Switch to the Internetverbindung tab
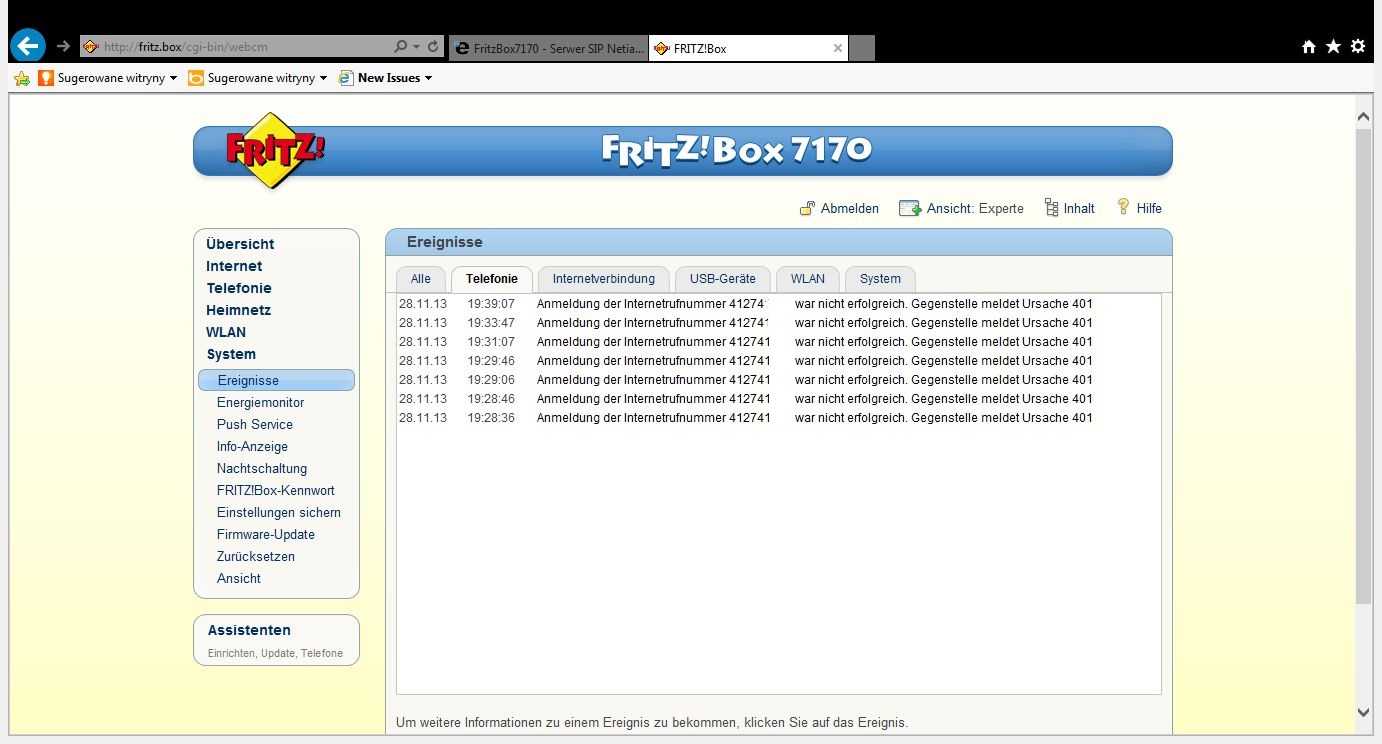Image resolution: width=1382 pixels, height=744 pixels. pos(604,279)
